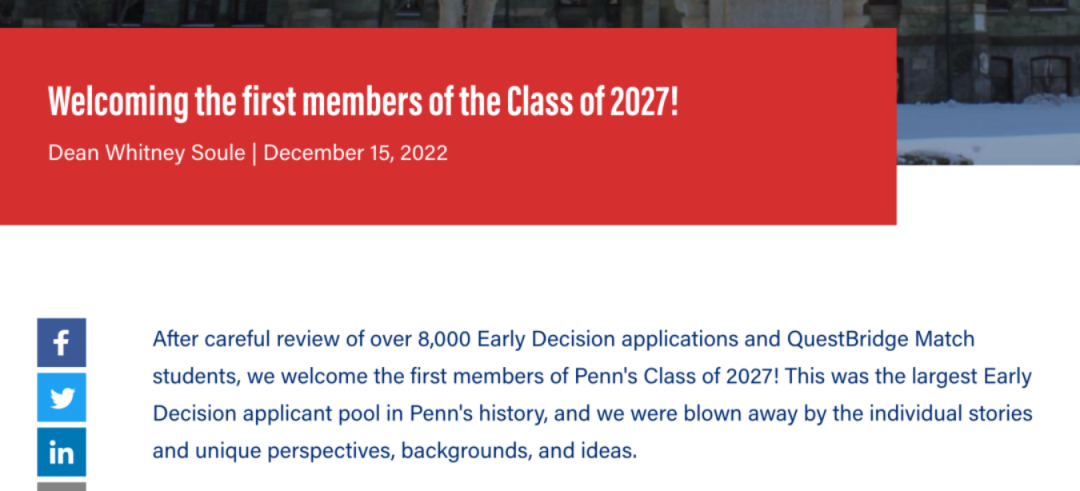Image resolution: width=1080 pixels, height=491 pixels.
Task: Click 'Class of 2027!' in the headline
Action: pos(592,103)
